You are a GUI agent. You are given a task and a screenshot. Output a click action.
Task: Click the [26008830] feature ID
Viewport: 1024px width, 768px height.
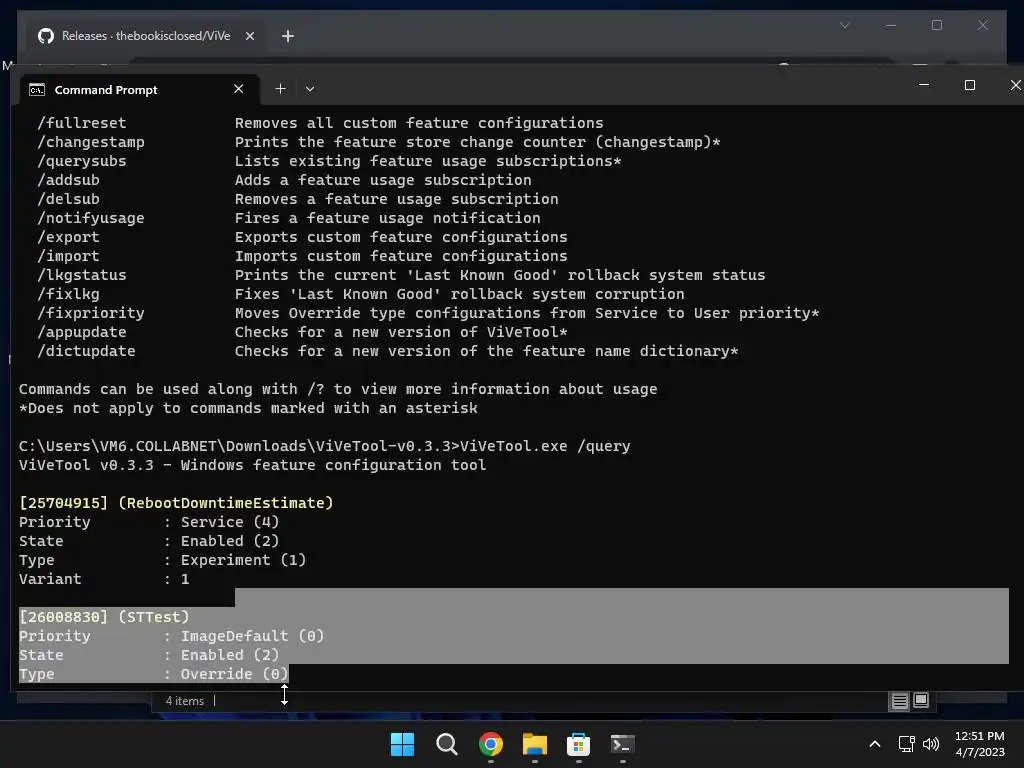pos(63,616)
